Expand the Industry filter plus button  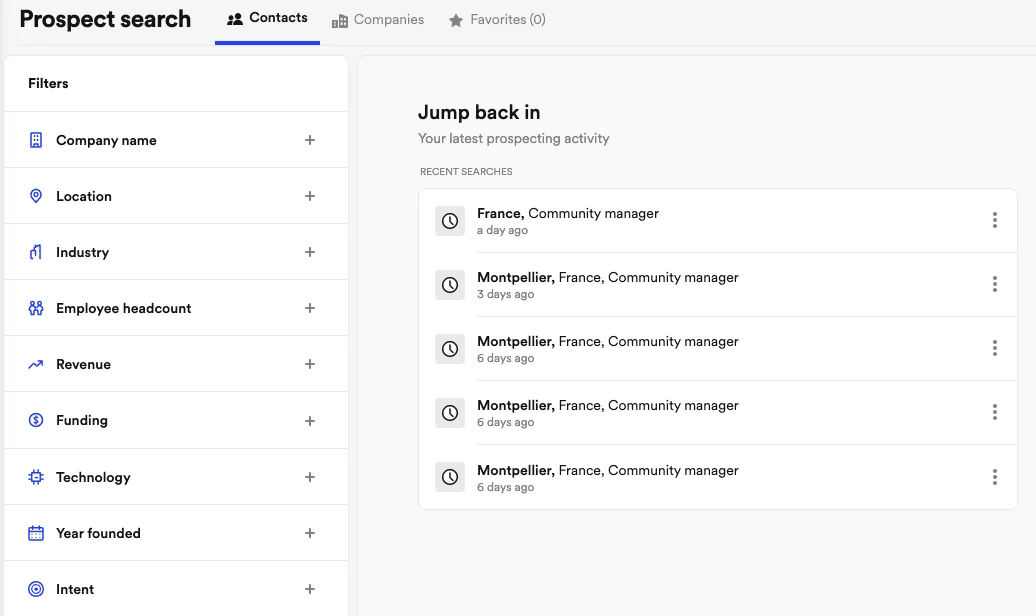tap(310, 252)
